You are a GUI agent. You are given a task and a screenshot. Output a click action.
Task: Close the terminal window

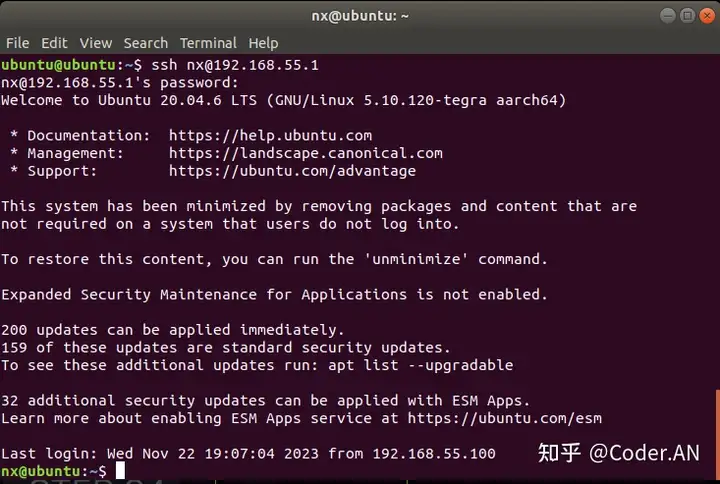(707, 16)
